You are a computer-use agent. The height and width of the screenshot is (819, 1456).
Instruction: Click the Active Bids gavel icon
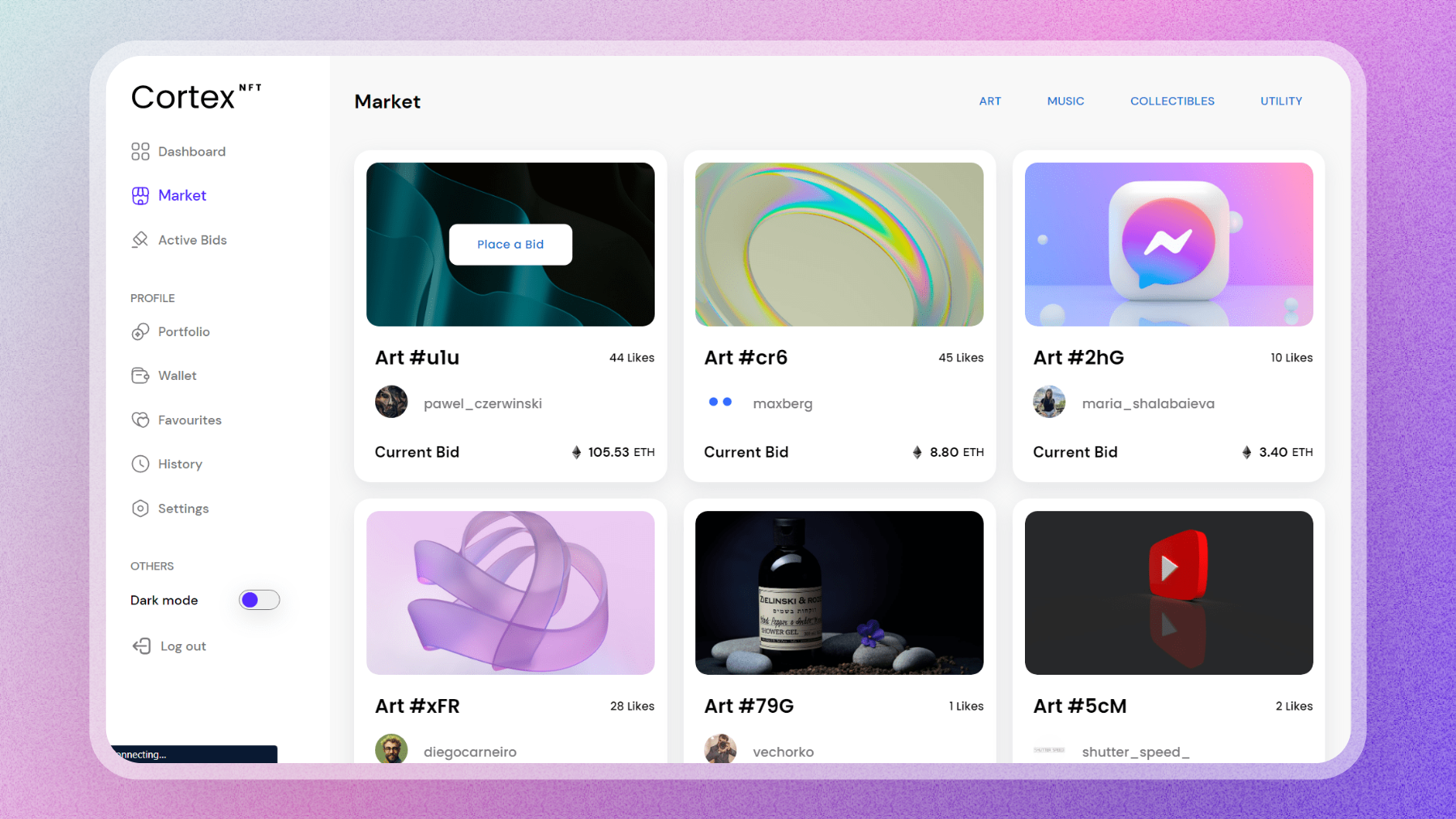pos(140,240)
